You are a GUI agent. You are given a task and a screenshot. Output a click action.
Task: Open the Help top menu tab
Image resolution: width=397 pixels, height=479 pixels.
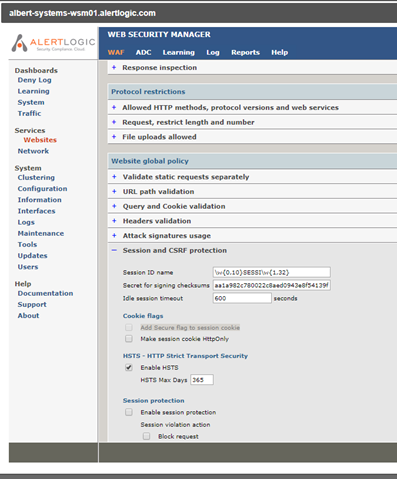[279, 53]
